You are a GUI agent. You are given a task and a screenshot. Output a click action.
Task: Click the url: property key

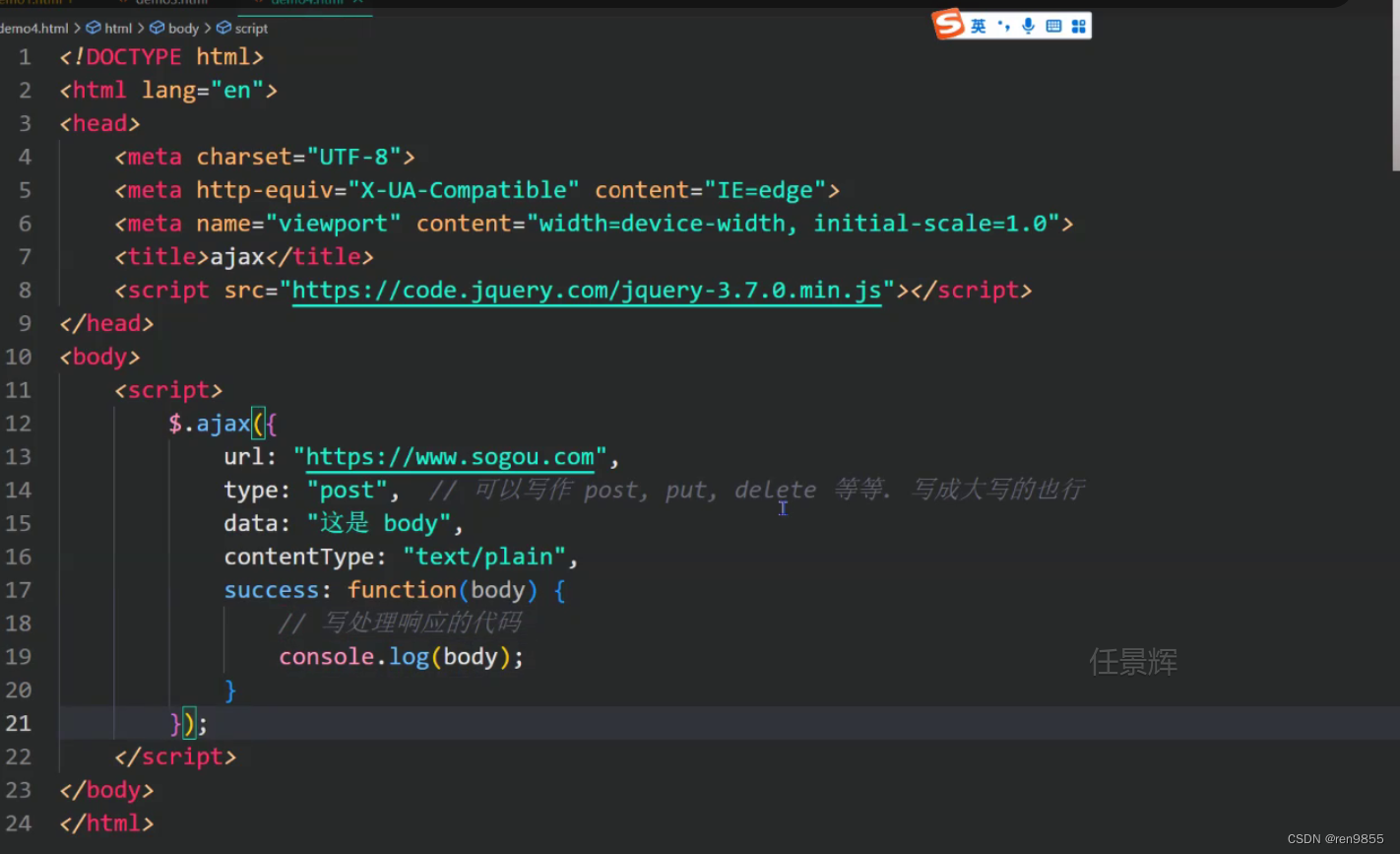click(251, 457)
